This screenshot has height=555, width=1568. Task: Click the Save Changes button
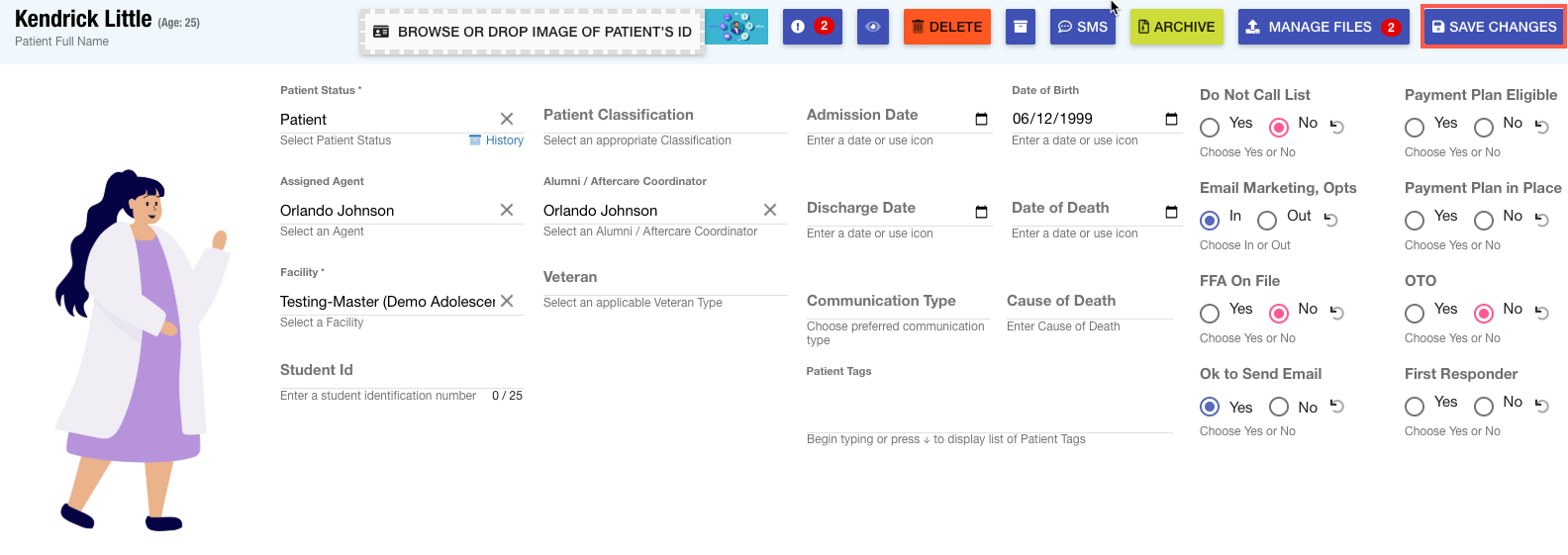tap(1494, 27)
